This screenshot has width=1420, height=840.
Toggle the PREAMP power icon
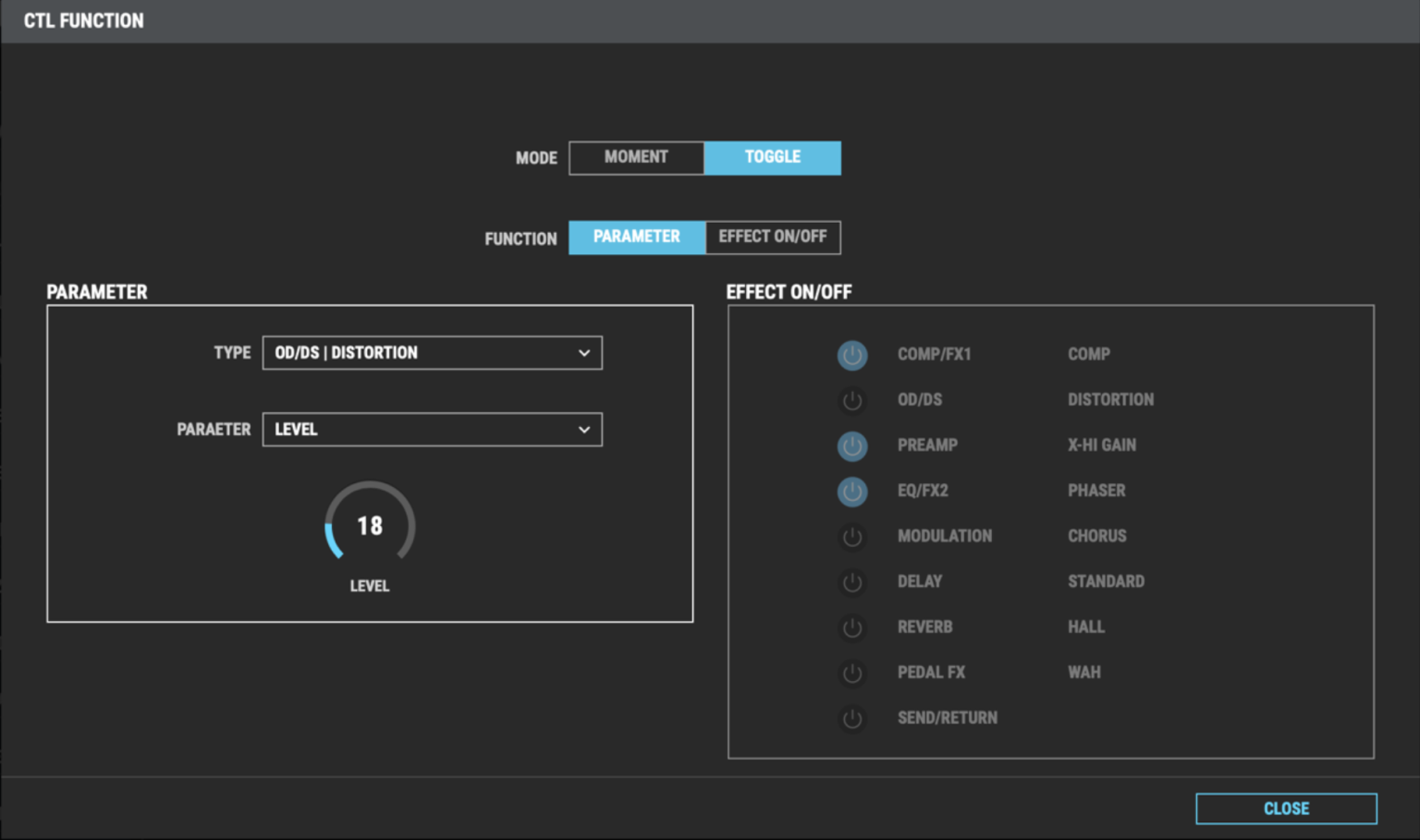click(x=851, y=445)
